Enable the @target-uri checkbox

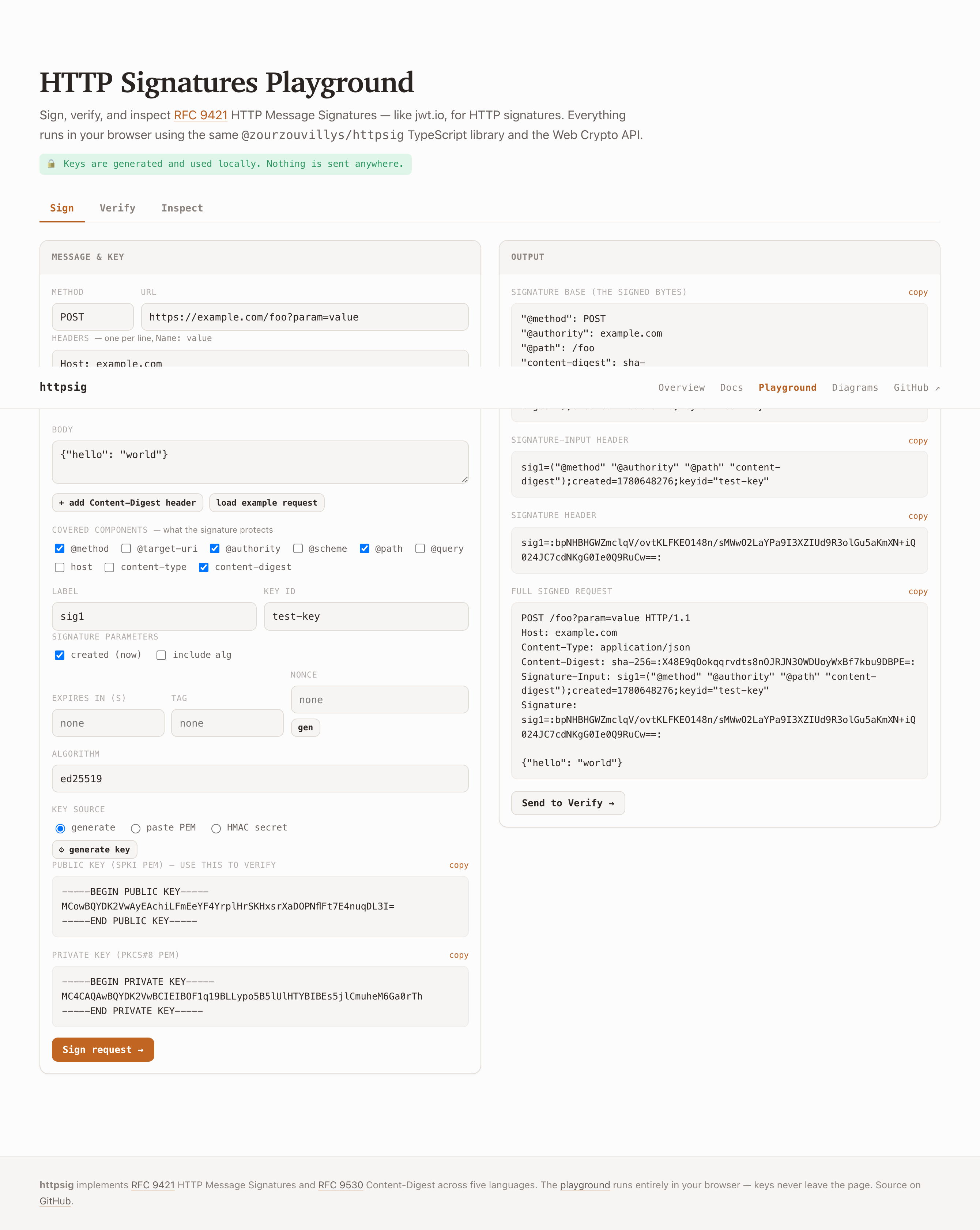point(126,548)
